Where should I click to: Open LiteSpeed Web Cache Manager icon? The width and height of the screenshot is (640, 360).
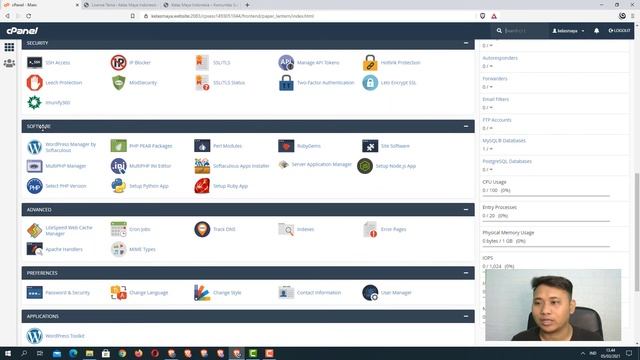[34, 230]
